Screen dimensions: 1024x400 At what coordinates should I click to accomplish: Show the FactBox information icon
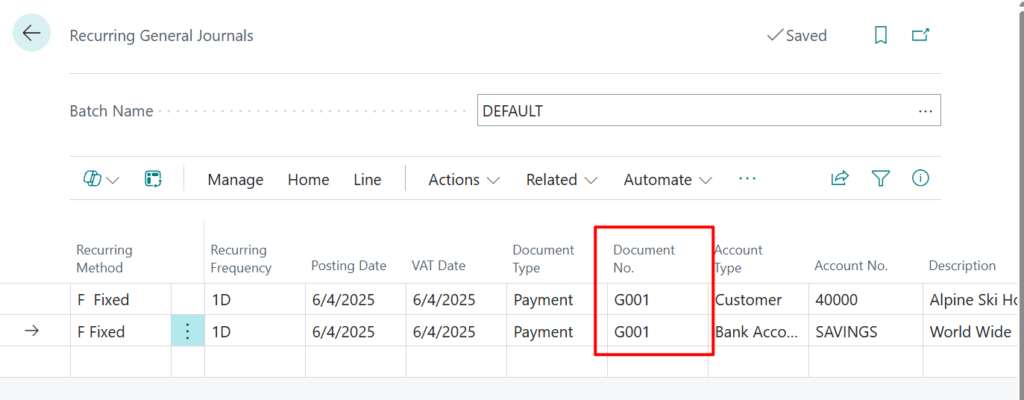point(920,179)
